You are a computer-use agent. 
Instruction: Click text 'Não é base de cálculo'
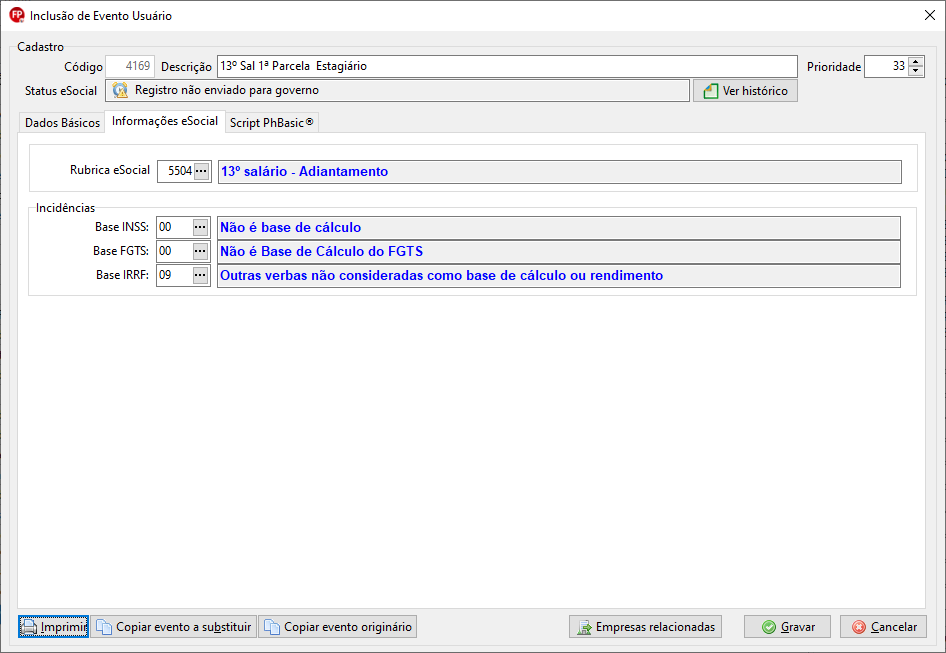[291, 228]
